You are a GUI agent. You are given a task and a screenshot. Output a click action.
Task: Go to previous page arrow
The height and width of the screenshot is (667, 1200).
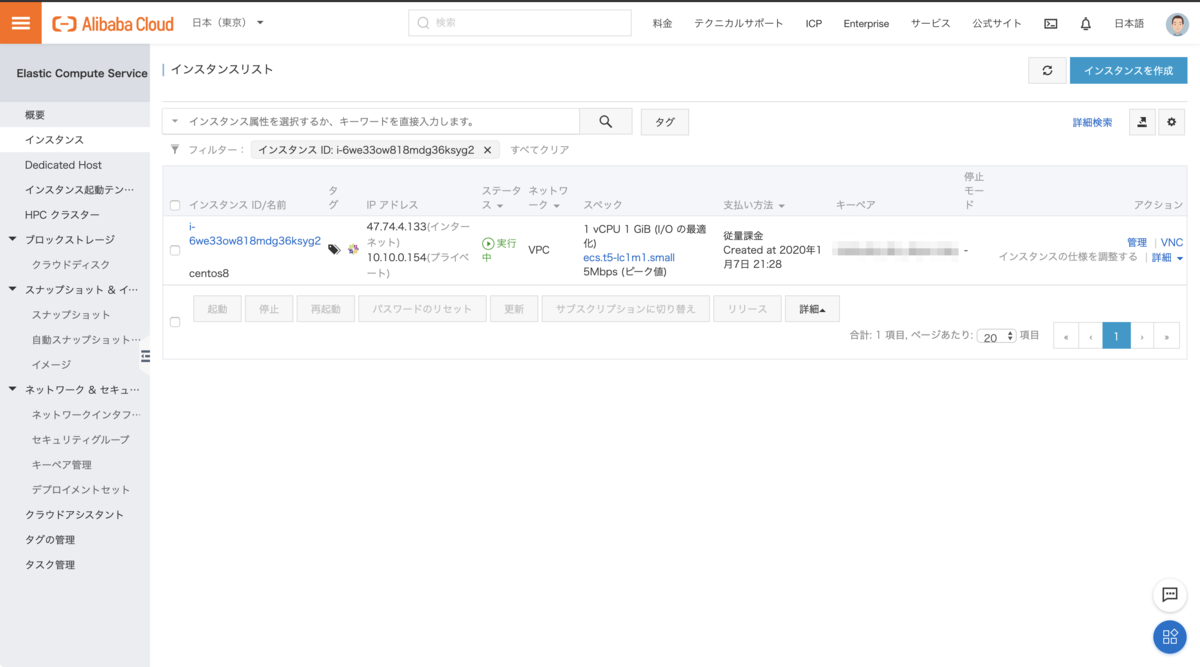[1091, 337]
